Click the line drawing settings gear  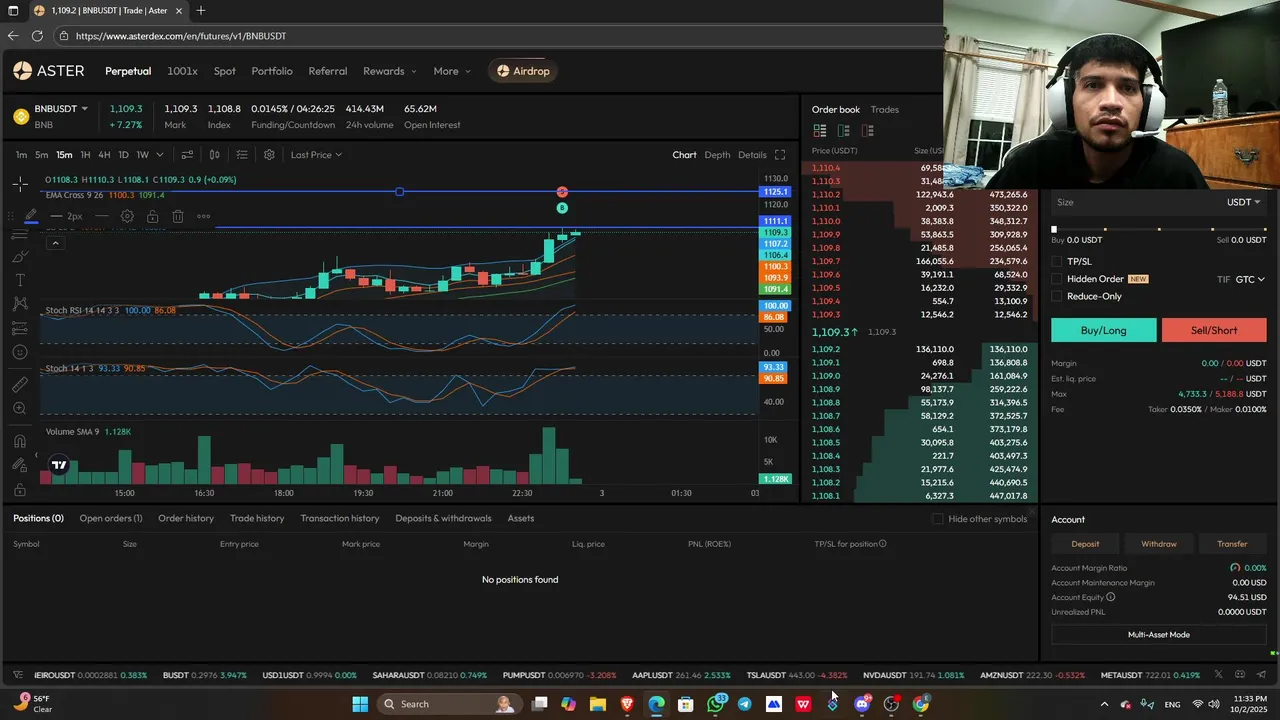coord(127,216)
